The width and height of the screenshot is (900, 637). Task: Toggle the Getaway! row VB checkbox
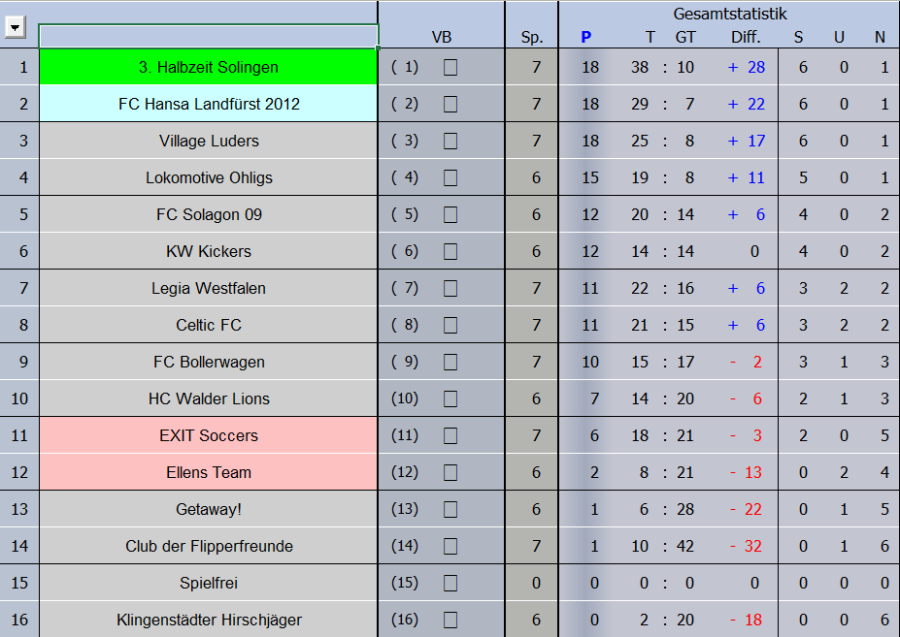[450, 509]
